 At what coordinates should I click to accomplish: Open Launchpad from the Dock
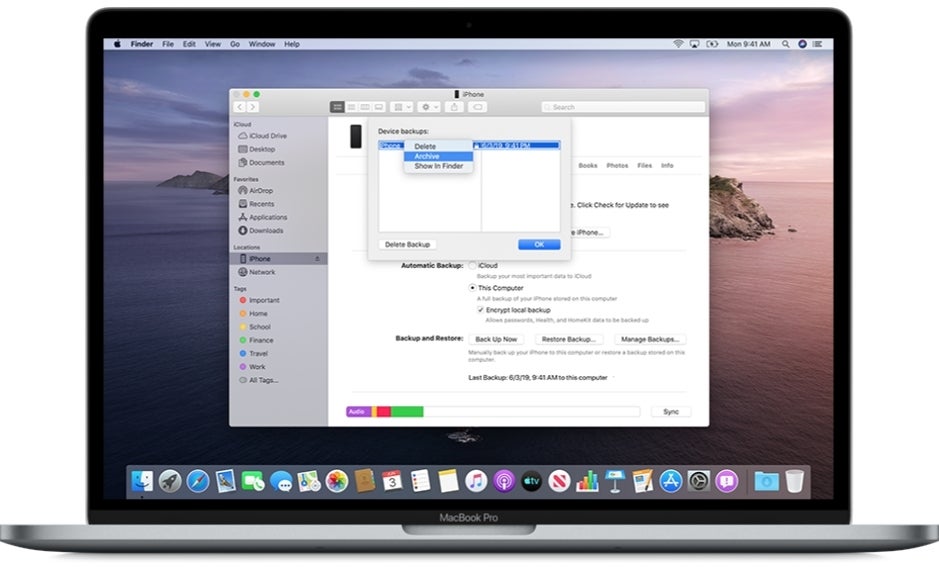pyautogui.click(x=170, y=481)
